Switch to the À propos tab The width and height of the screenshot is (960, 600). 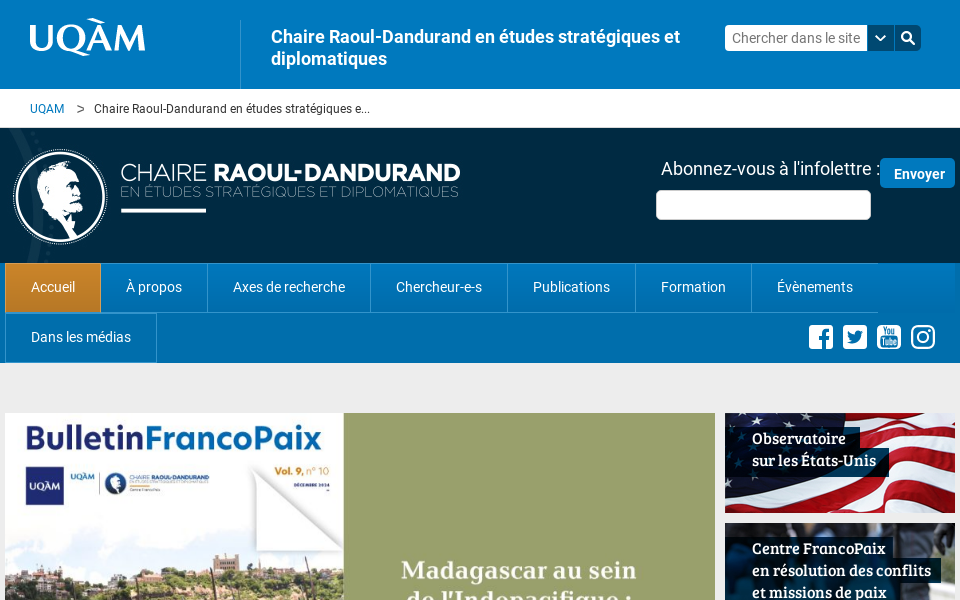coord(153,287)
